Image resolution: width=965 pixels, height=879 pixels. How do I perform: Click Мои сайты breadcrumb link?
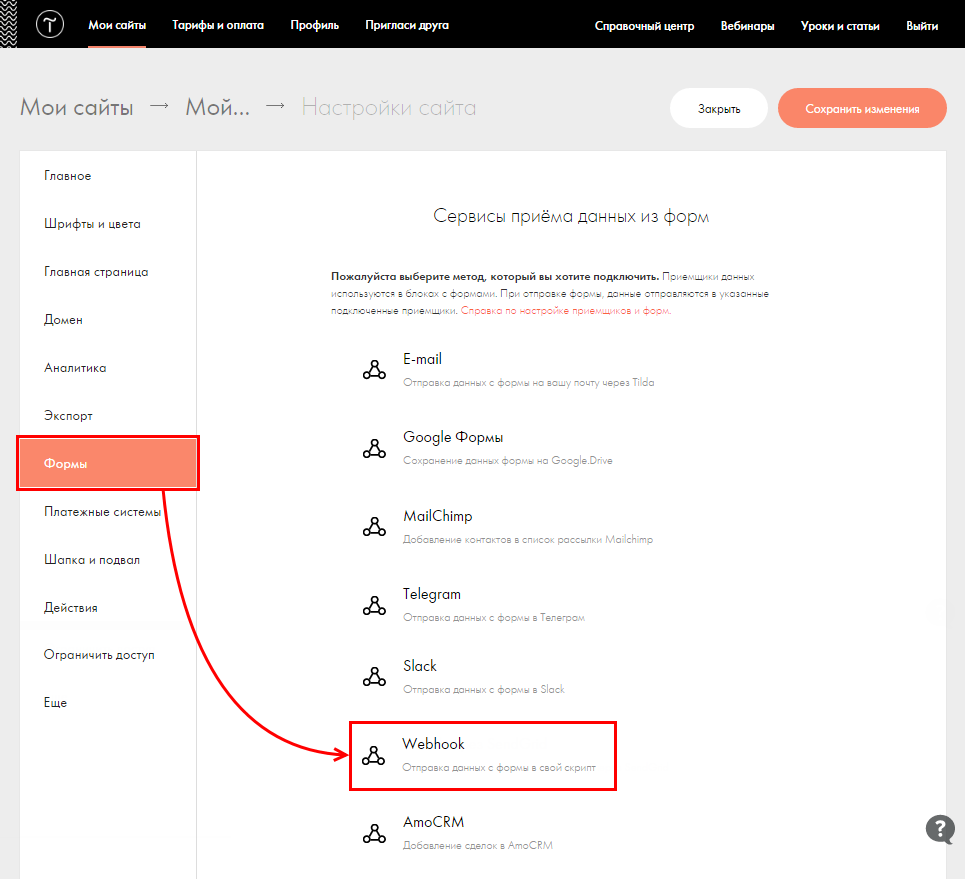(76, 108)
